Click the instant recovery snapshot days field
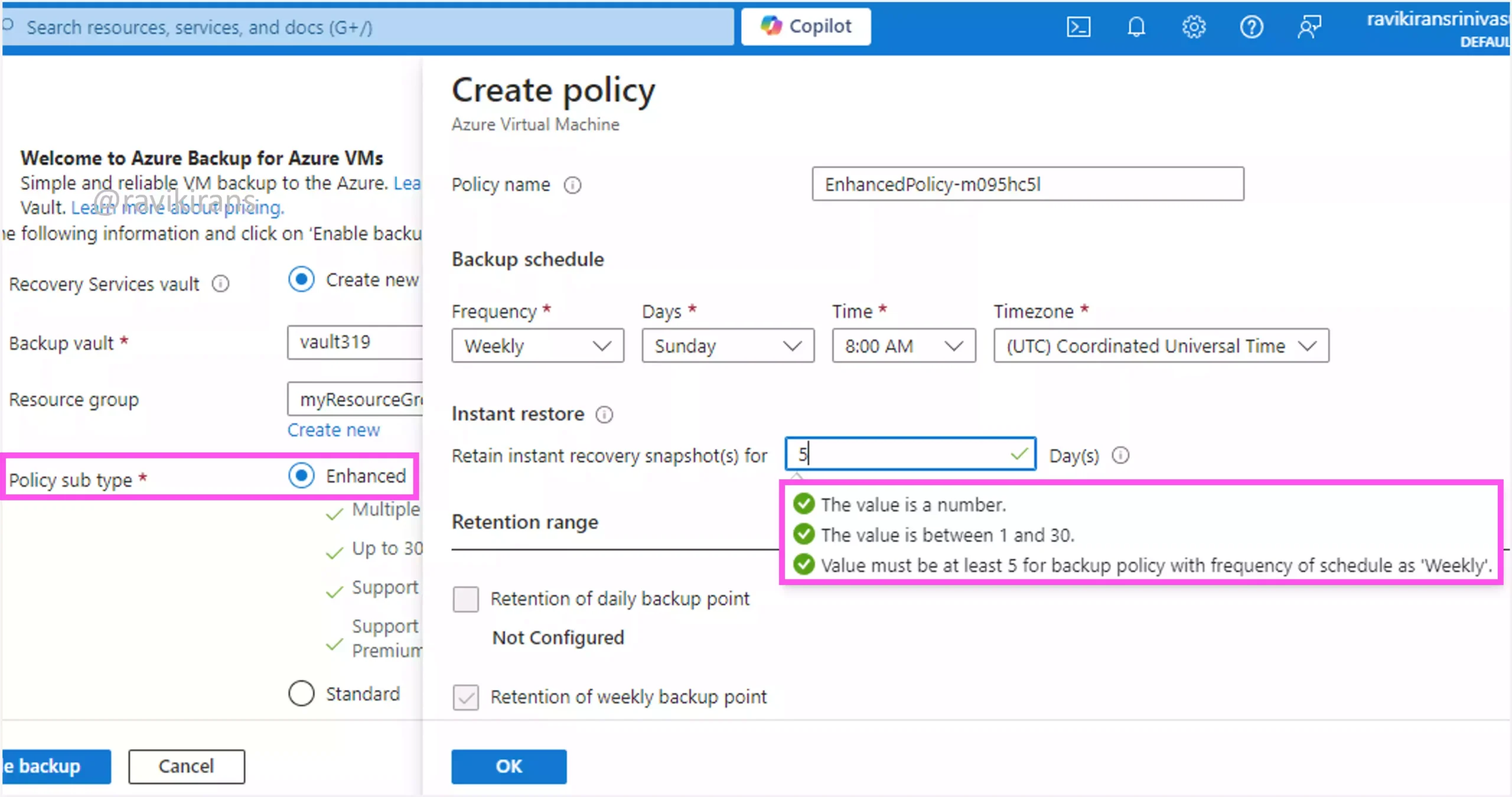 pyautogui.click(x=910, y=454)
